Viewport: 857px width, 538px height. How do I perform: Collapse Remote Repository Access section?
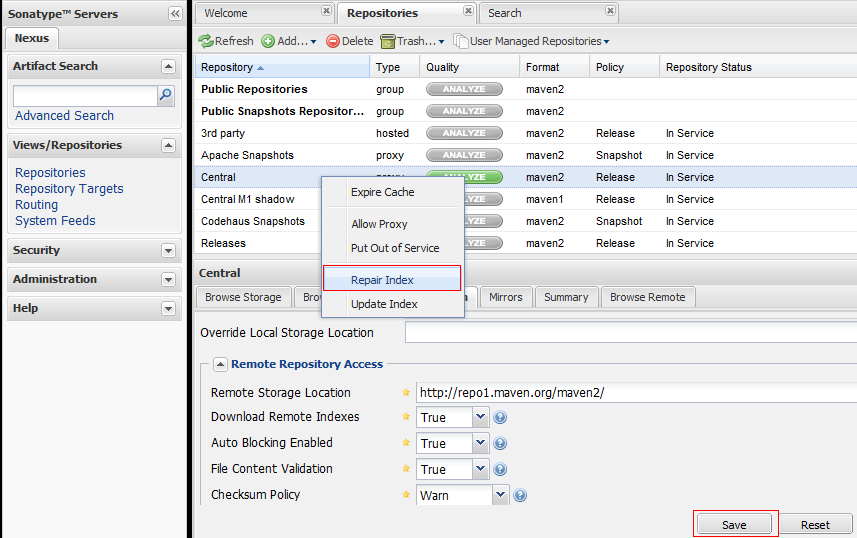[x=220, y=364]
